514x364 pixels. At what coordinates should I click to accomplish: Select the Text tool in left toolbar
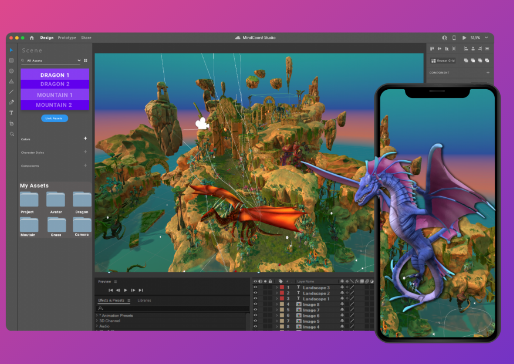coord(11,113)
